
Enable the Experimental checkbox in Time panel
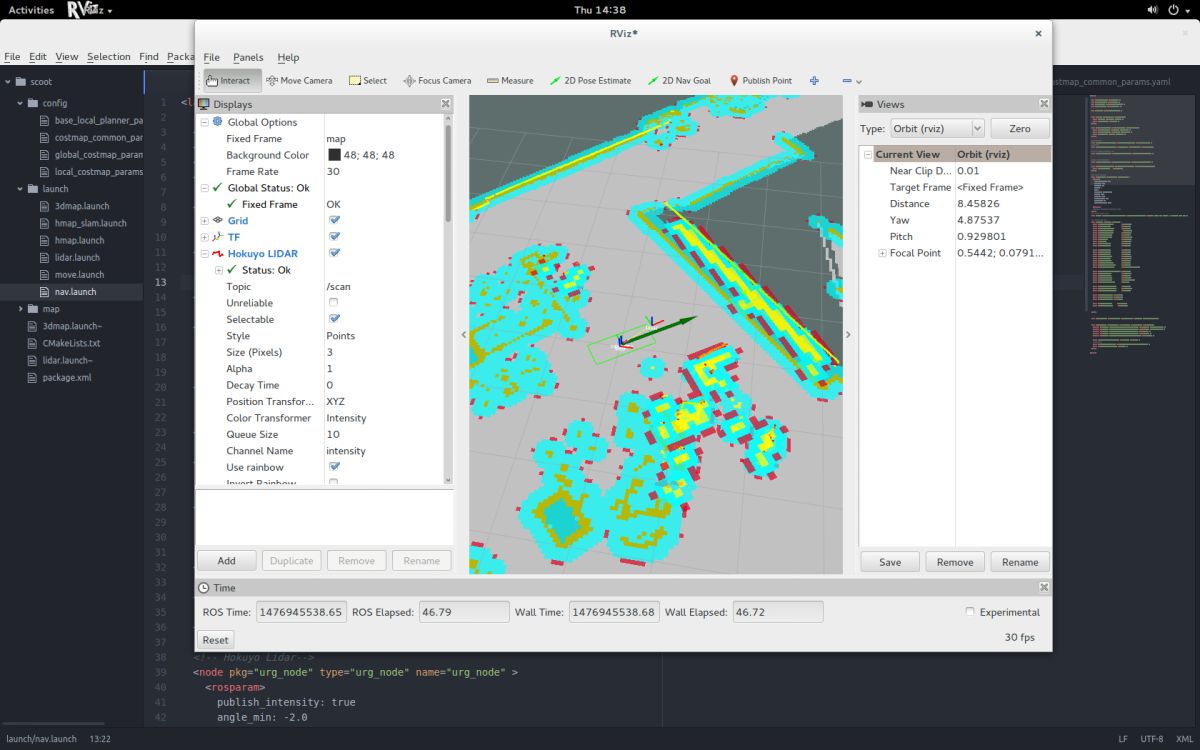970,612
